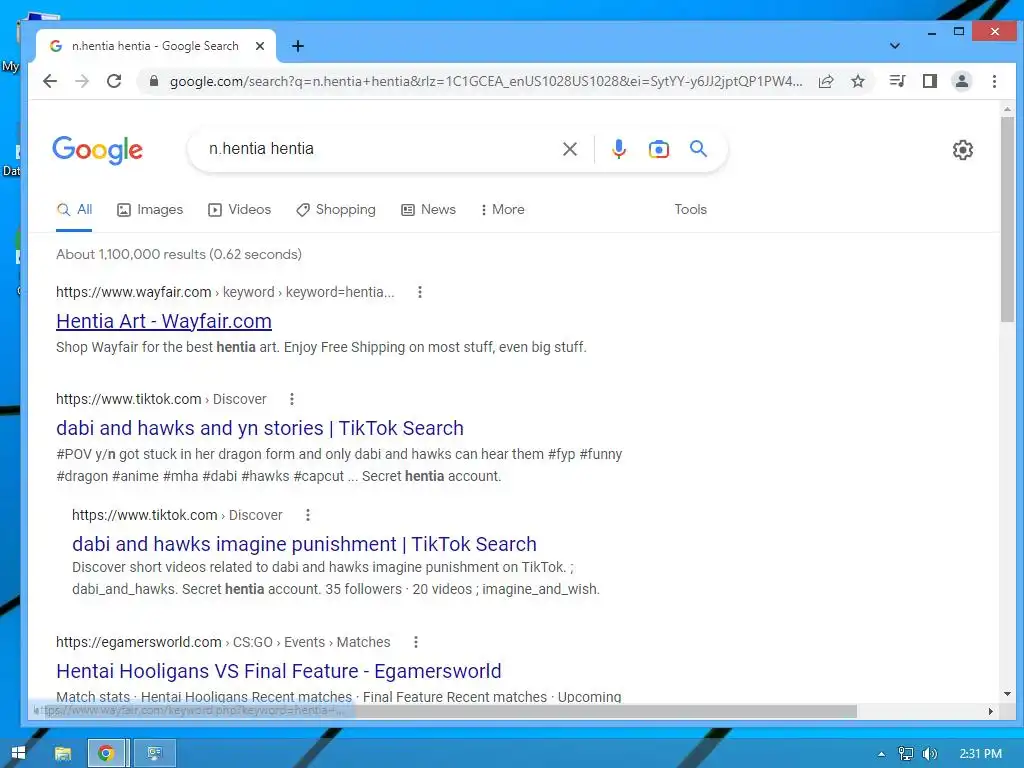Click the scrollbar up arrow
Image resolution: width=1024 pixels, height=768 pixels.
click(x=1007, y=109)
